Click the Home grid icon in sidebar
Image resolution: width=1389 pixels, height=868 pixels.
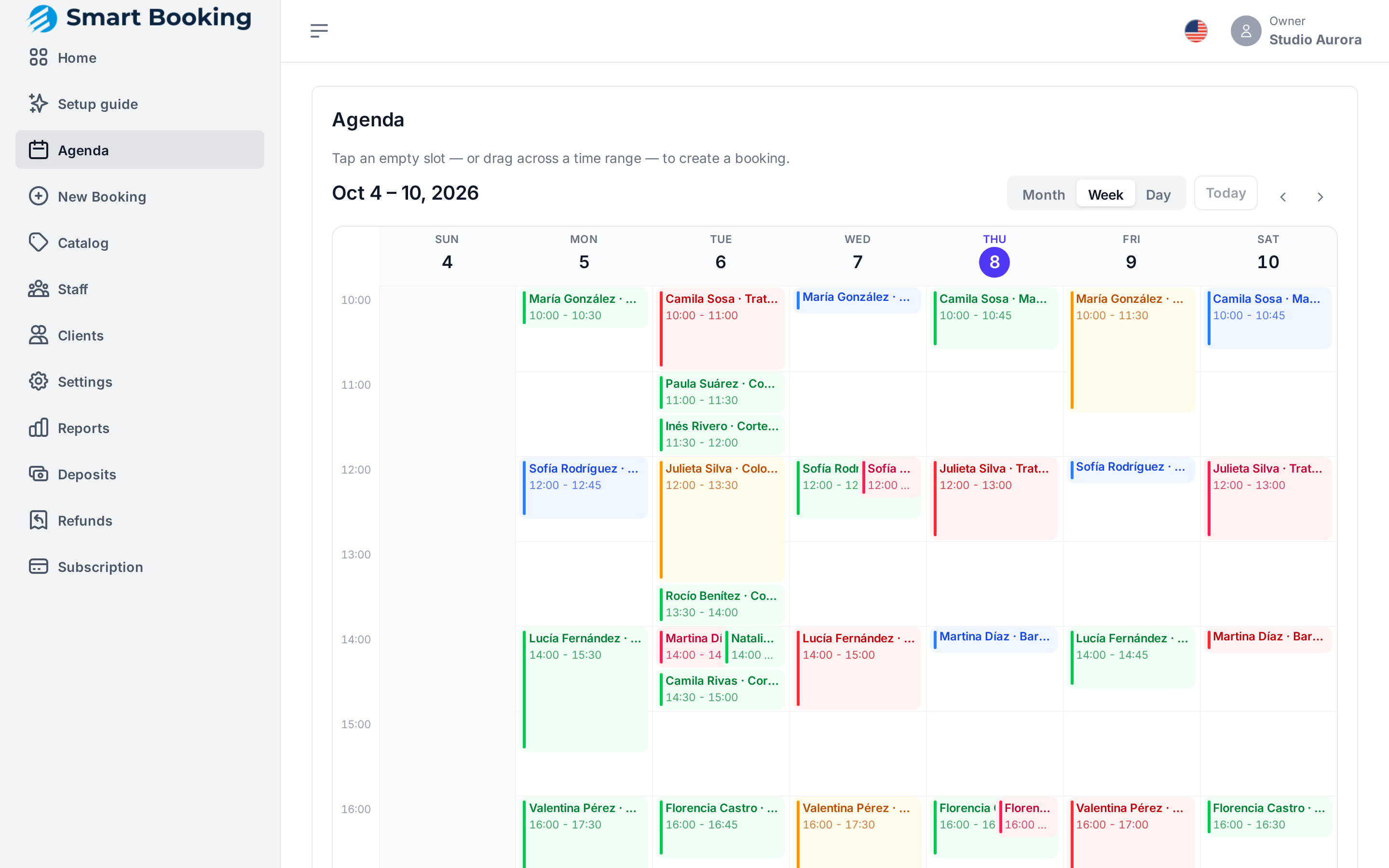(x=39, y=57)
